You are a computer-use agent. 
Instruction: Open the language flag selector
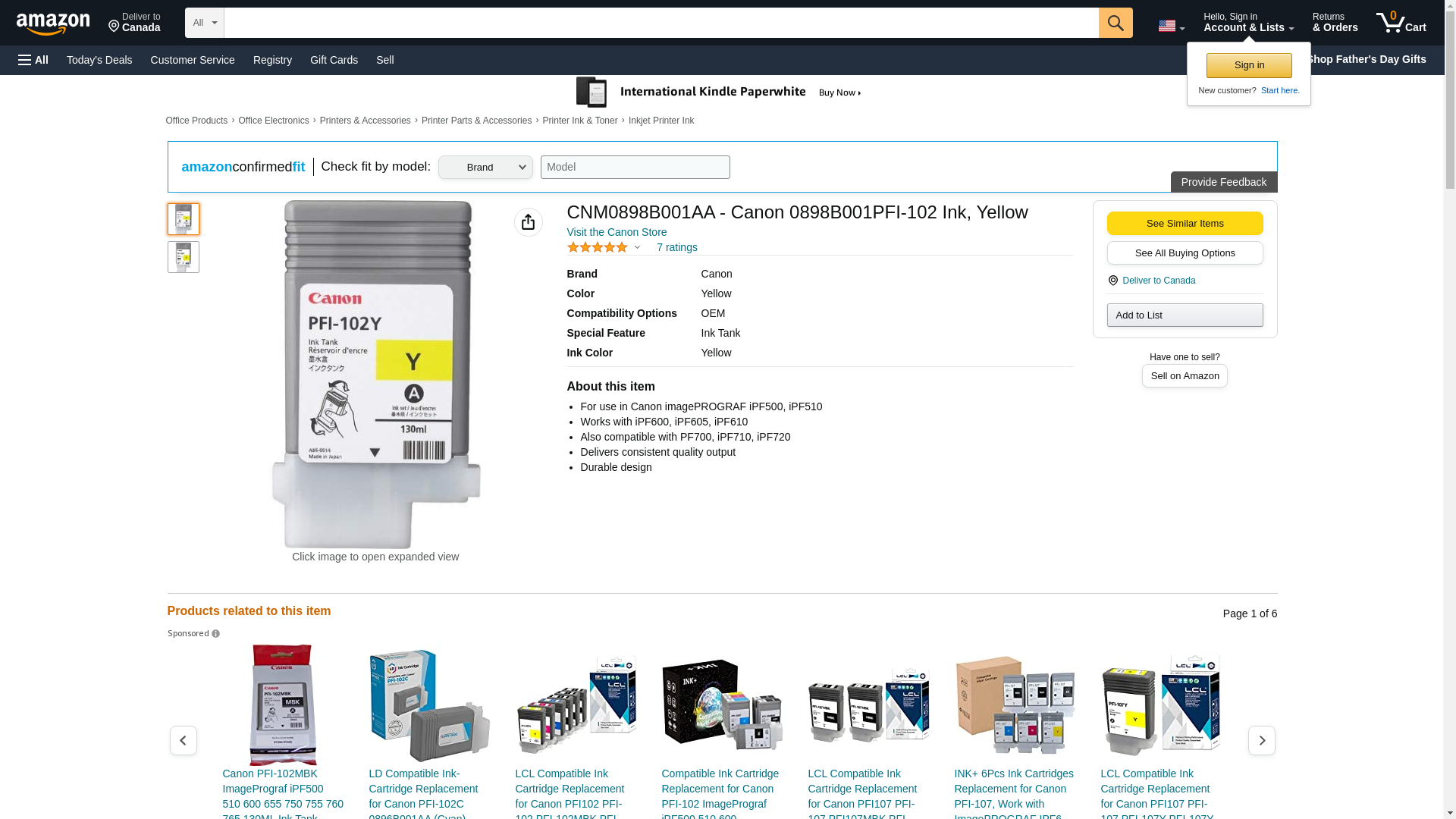click(1171, 26)
